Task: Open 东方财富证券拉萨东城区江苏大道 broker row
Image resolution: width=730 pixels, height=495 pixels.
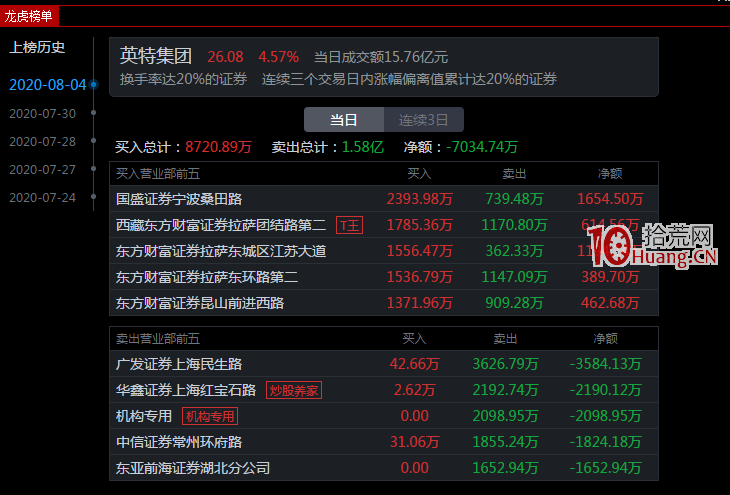Action: coord(384,251)
